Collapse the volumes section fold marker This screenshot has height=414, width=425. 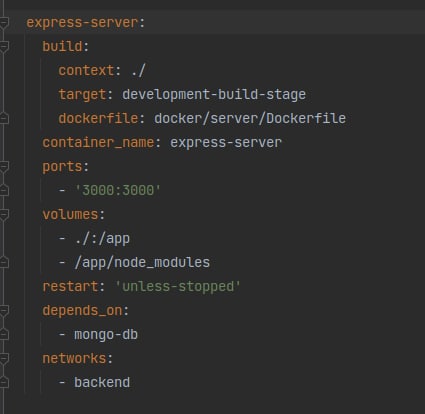click(x=4, y=214)
